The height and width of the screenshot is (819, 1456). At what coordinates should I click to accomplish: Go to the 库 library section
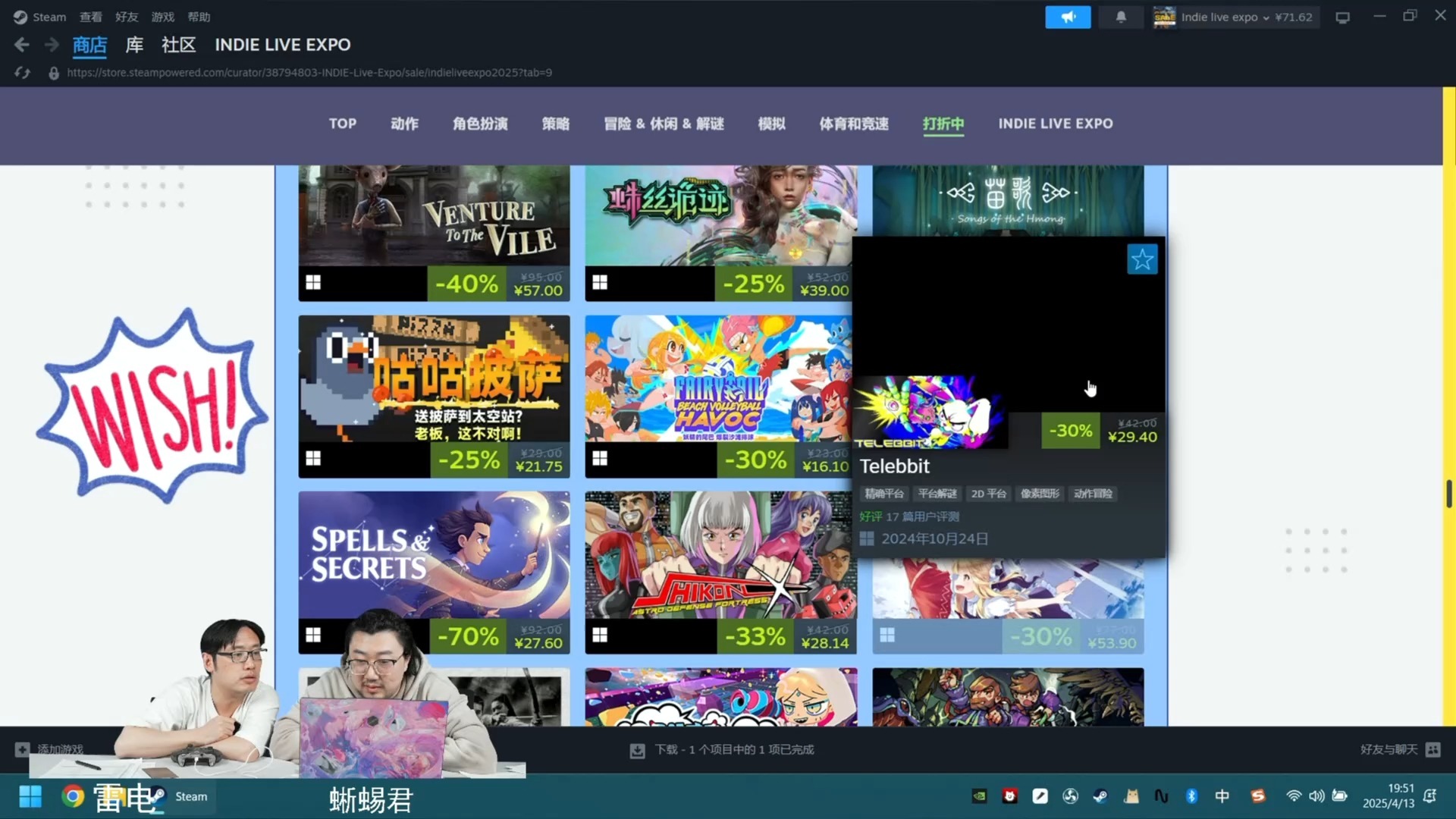click(x=134, y=45)
